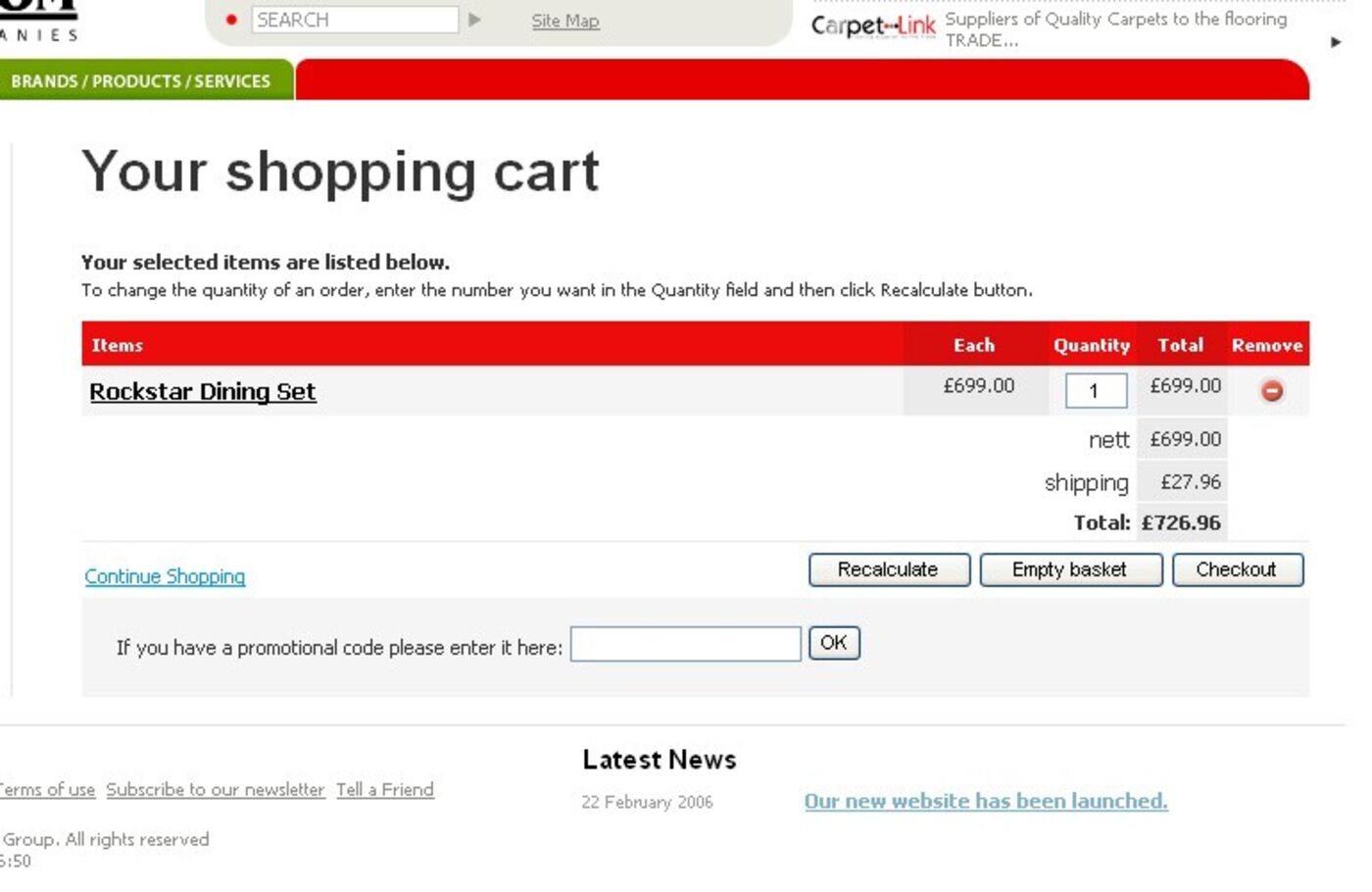Image resolution: width=1372 pixels, height=892 pixels.
Task: Open the Terms of use page
Action: (45, 790)
